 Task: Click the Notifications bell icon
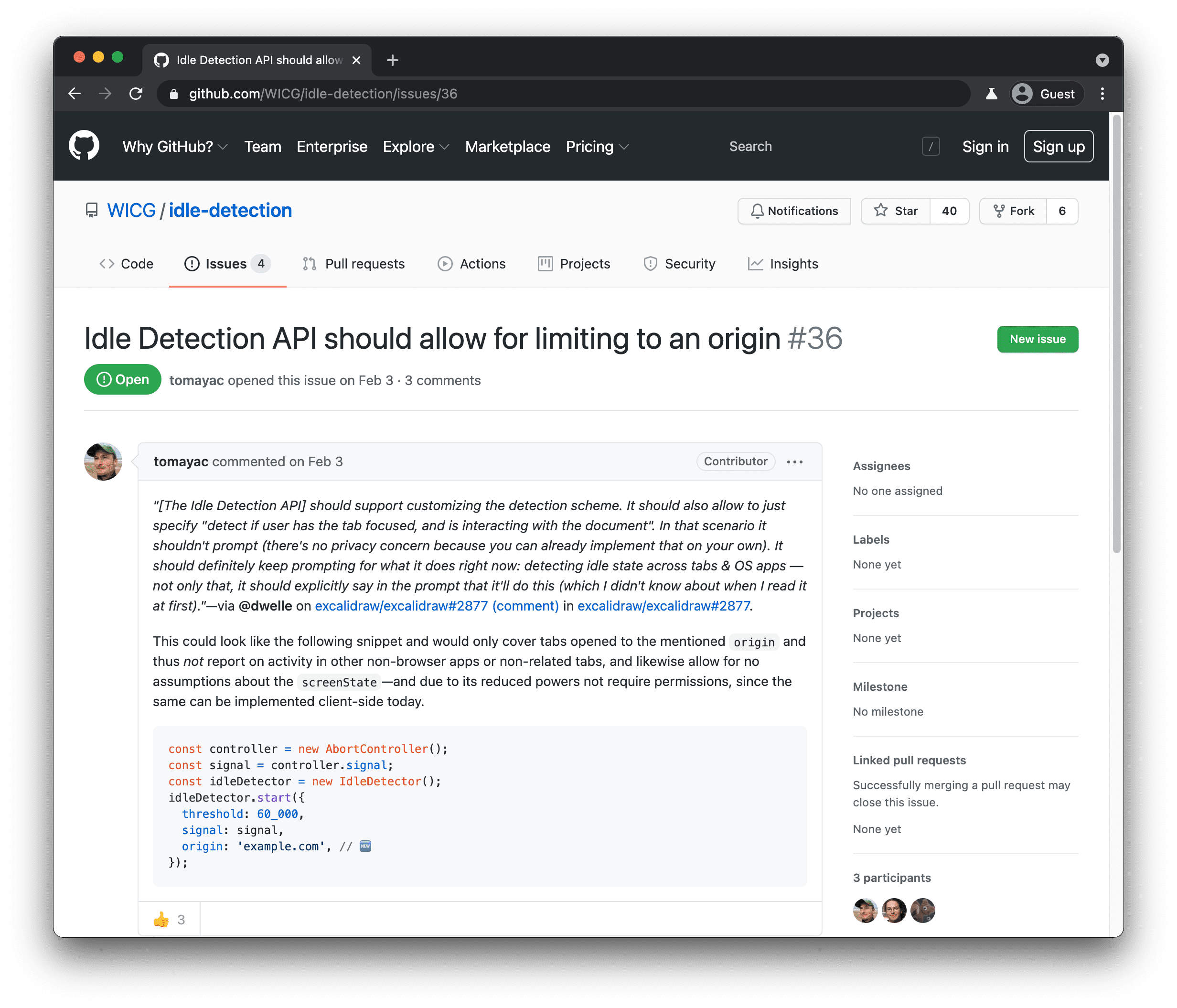[x=759, y=211]
